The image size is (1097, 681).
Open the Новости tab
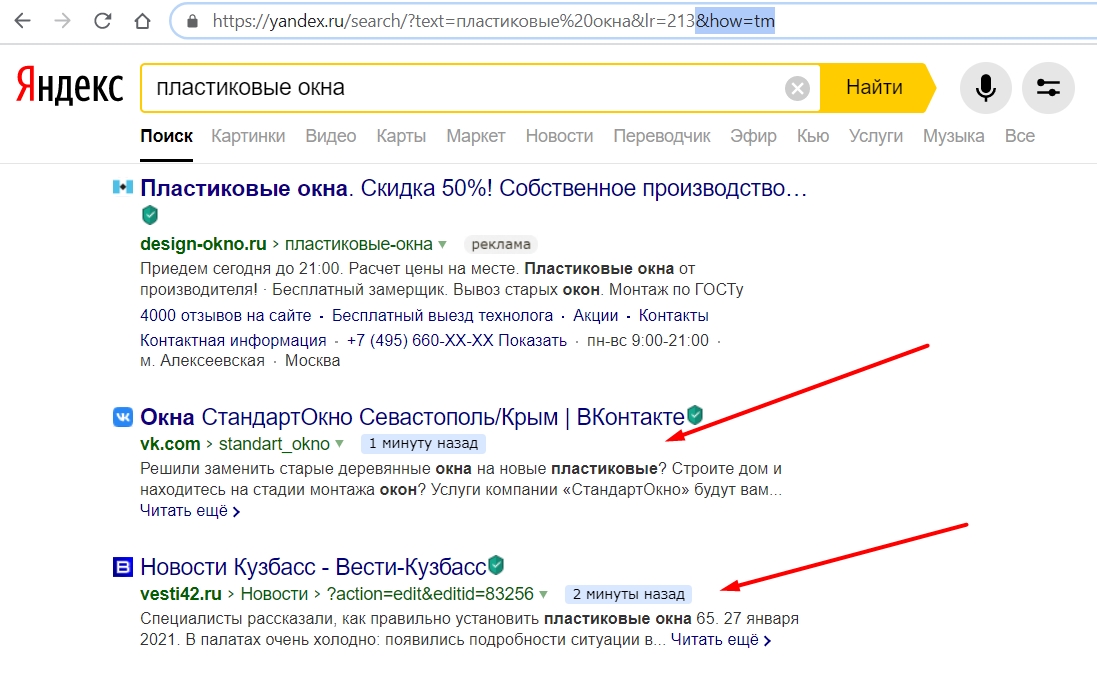(x=559, y=136)
